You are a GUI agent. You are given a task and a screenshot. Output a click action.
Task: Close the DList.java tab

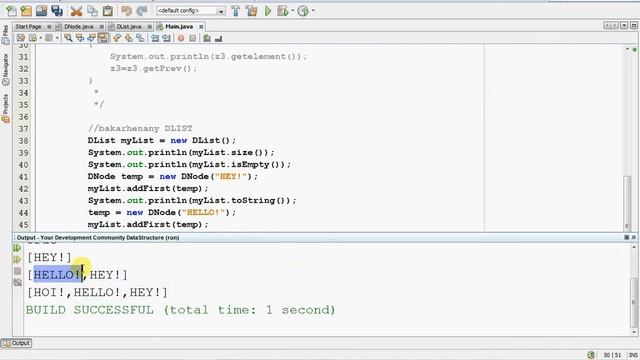[x=150, y=27]
